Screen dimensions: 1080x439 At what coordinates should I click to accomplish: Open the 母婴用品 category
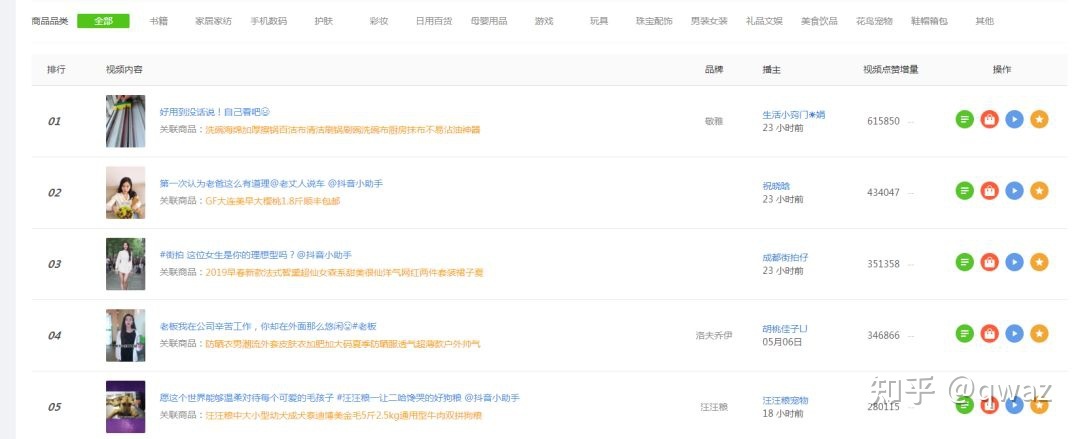[x=489, y=21]
